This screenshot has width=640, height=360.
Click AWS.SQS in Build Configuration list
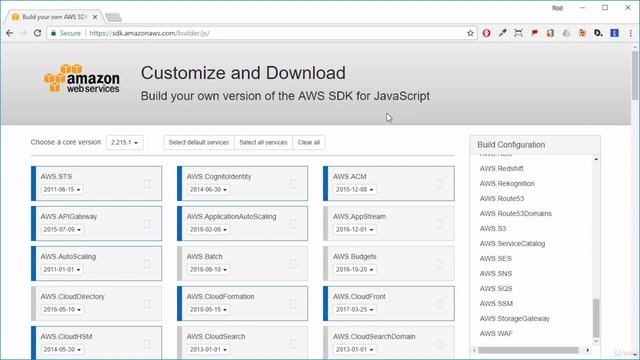(x=496, y=289)
